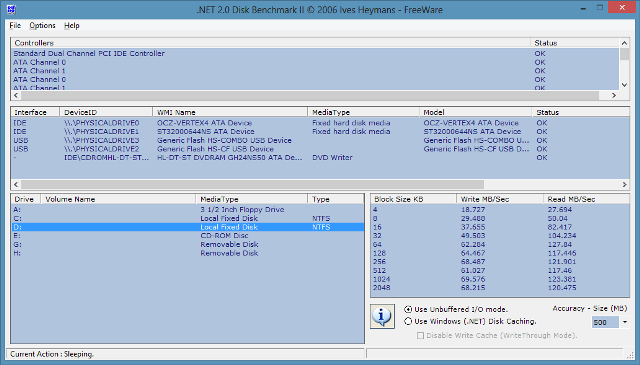Select highlighted drive D: row
This screenshot has width=640, height=365.
(188, 227)
